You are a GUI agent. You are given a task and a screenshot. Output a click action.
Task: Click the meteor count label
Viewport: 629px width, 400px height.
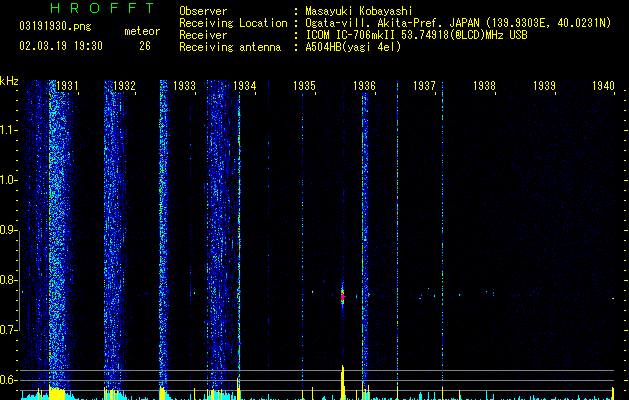pyautogui.click(x=142, y=31)
